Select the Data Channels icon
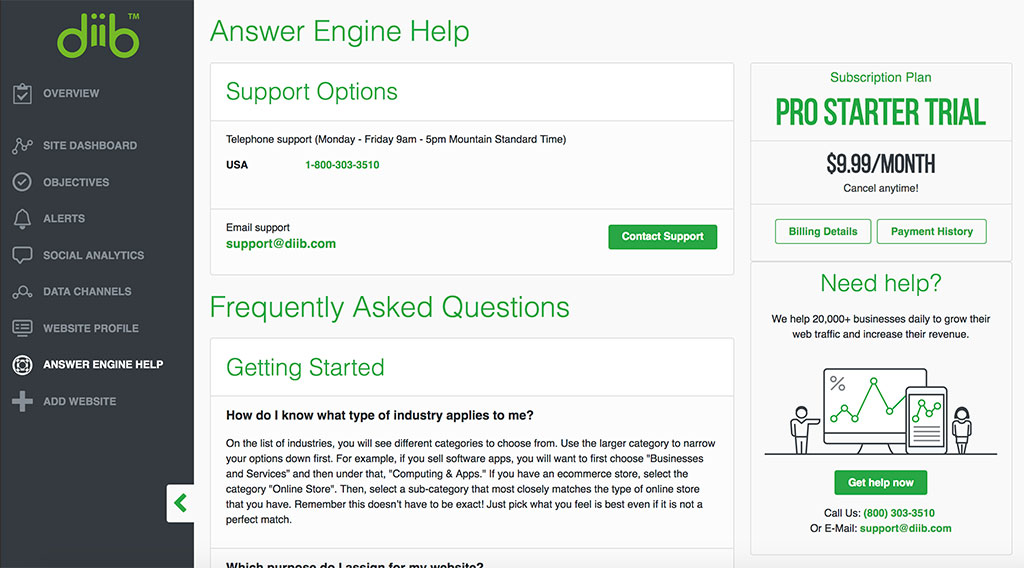The height and width of the screenshot is (568, 1024). click(22, 292)
